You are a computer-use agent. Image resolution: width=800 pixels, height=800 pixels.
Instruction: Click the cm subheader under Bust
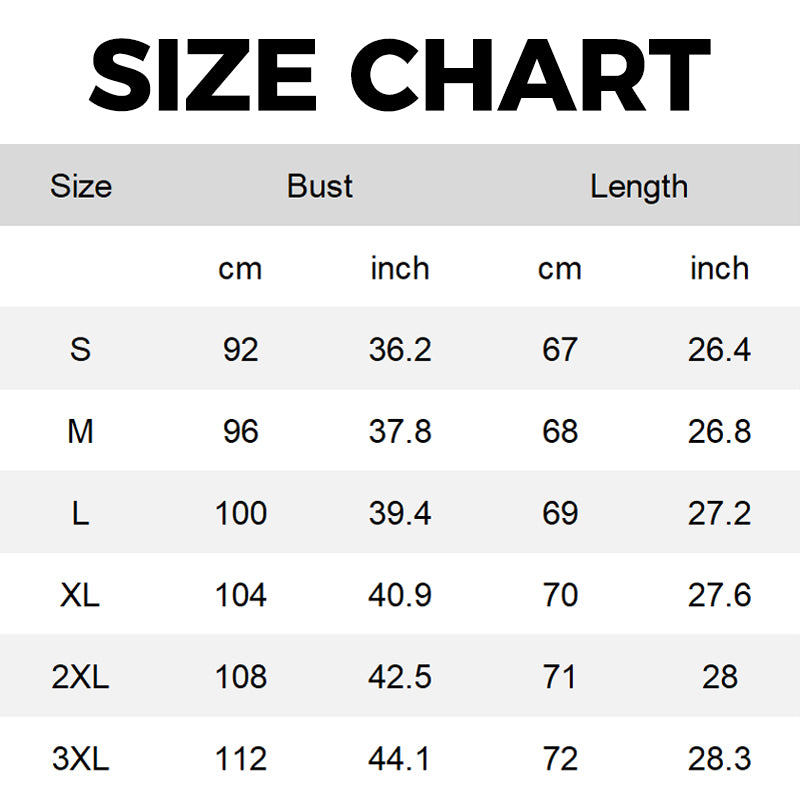pyautogui.click(x=240, y=268)
